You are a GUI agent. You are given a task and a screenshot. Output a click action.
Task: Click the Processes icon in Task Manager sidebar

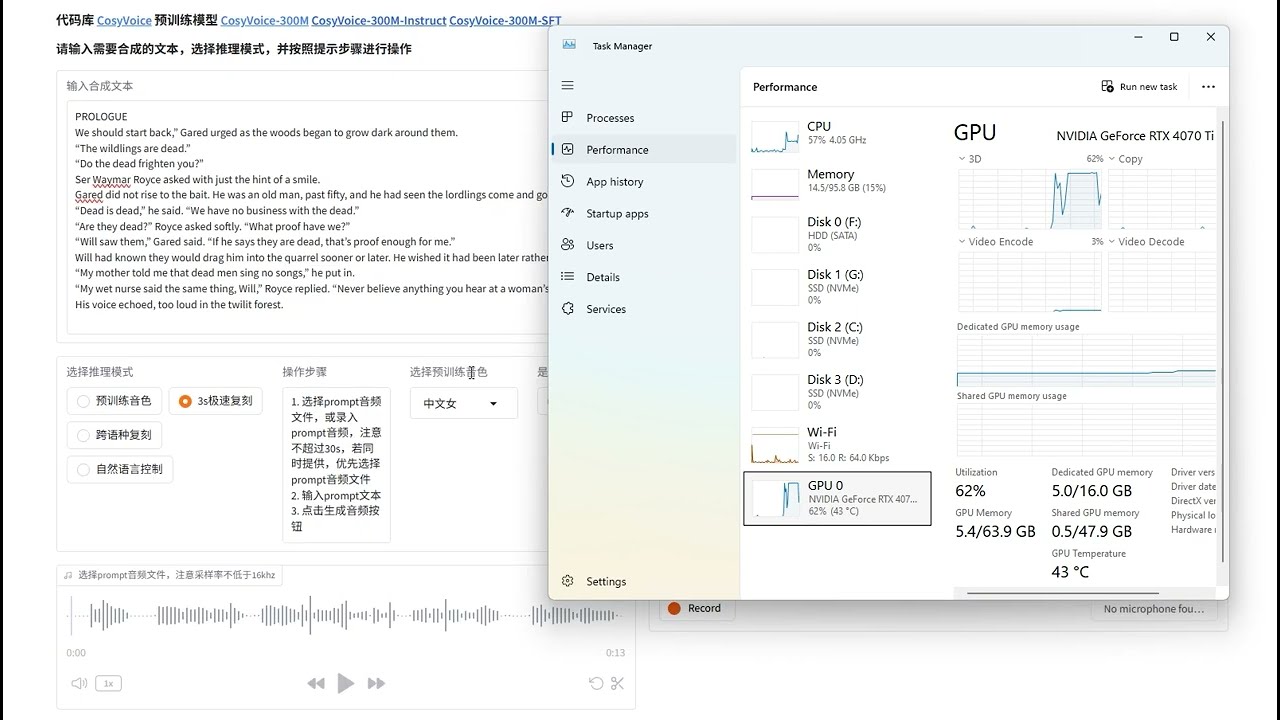click(x=568, y=118)
